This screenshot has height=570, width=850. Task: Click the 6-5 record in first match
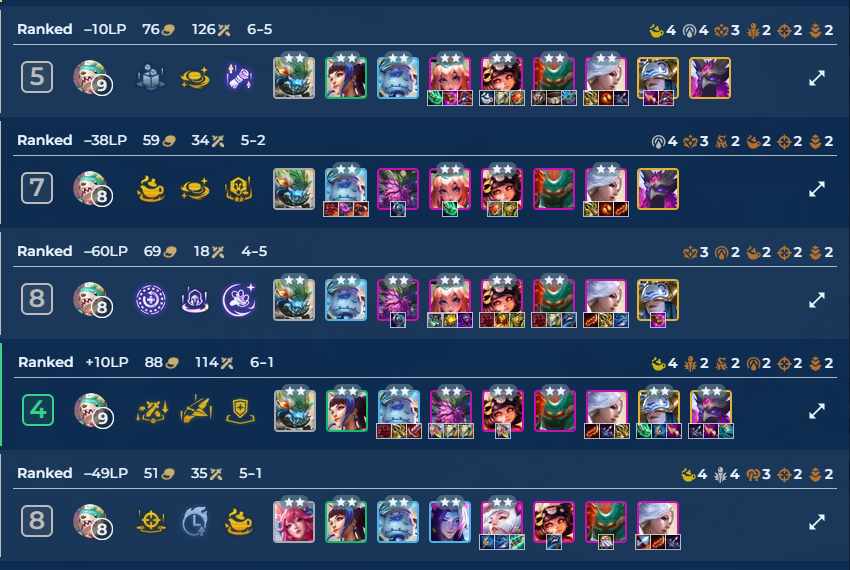pyautogui.click(x=260, y=29)
